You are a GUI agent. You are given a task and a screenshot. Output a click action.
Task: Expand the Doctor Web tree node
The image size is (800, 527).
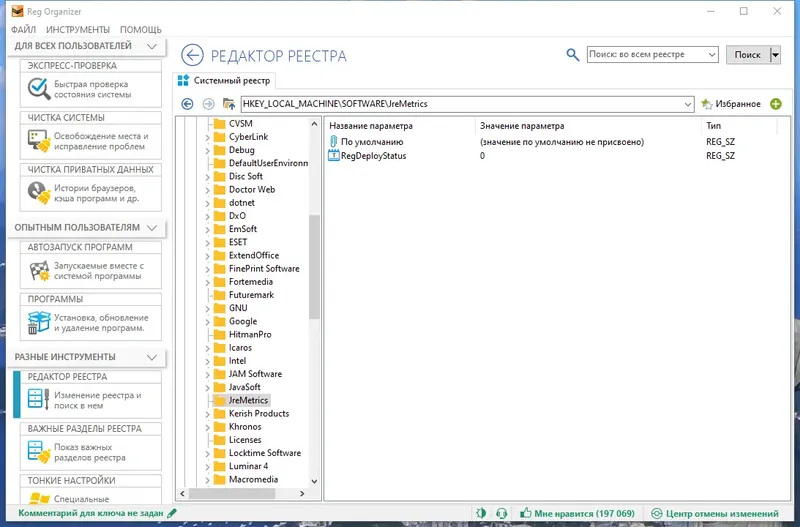tap(207, 190)
